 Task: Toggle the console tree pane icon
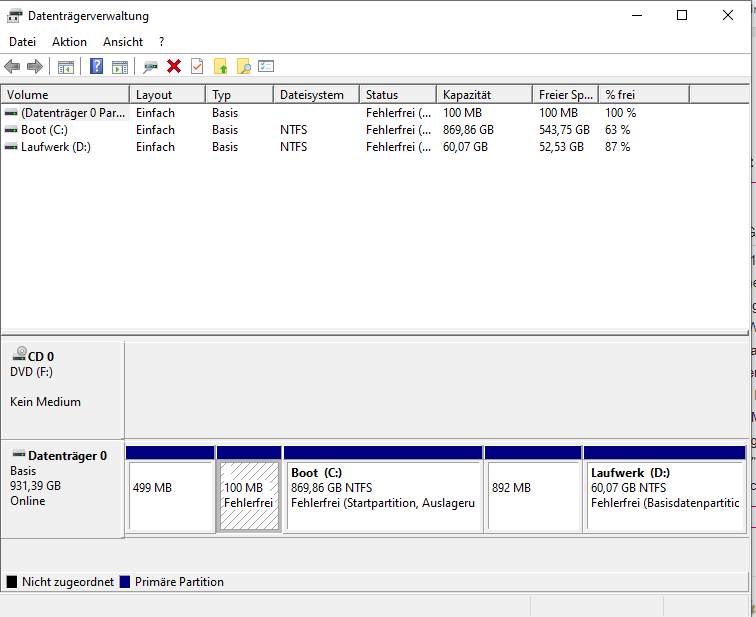66,67
